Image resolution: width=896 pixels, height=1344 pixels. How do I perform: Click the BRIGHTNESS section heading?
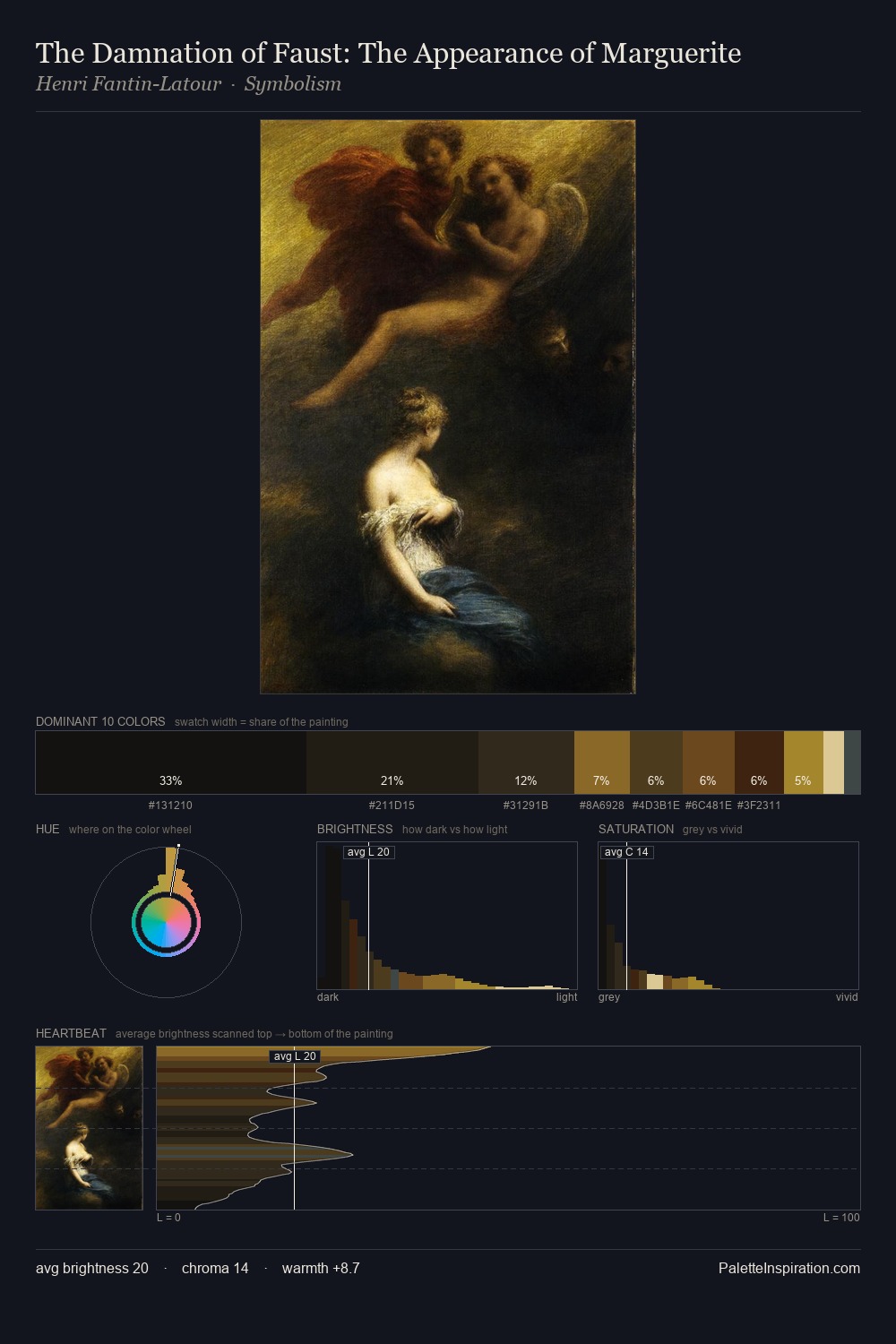click(355, 829)
